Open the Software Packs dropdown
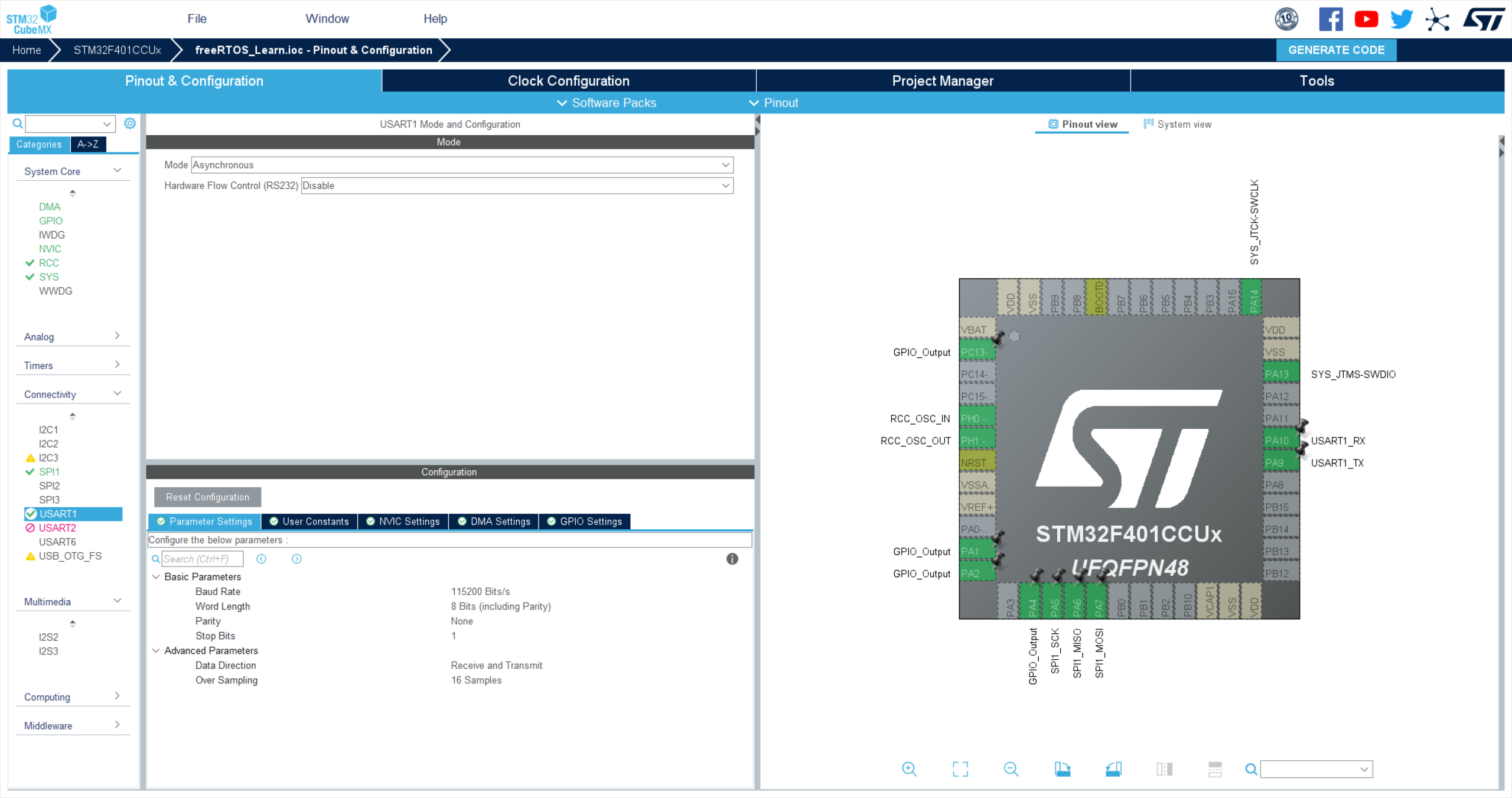Viewport: 1512px width, 798px height. [x=607, y=103]
